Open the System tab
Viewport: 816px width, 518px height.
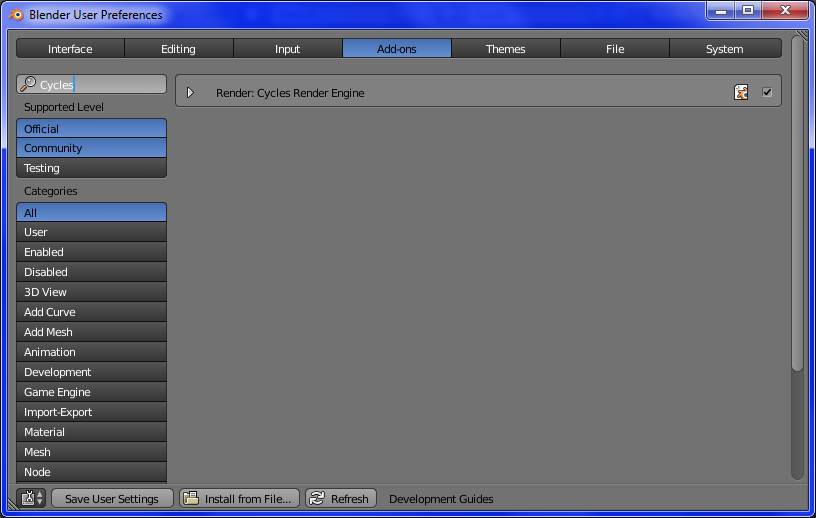coord(725,49)
